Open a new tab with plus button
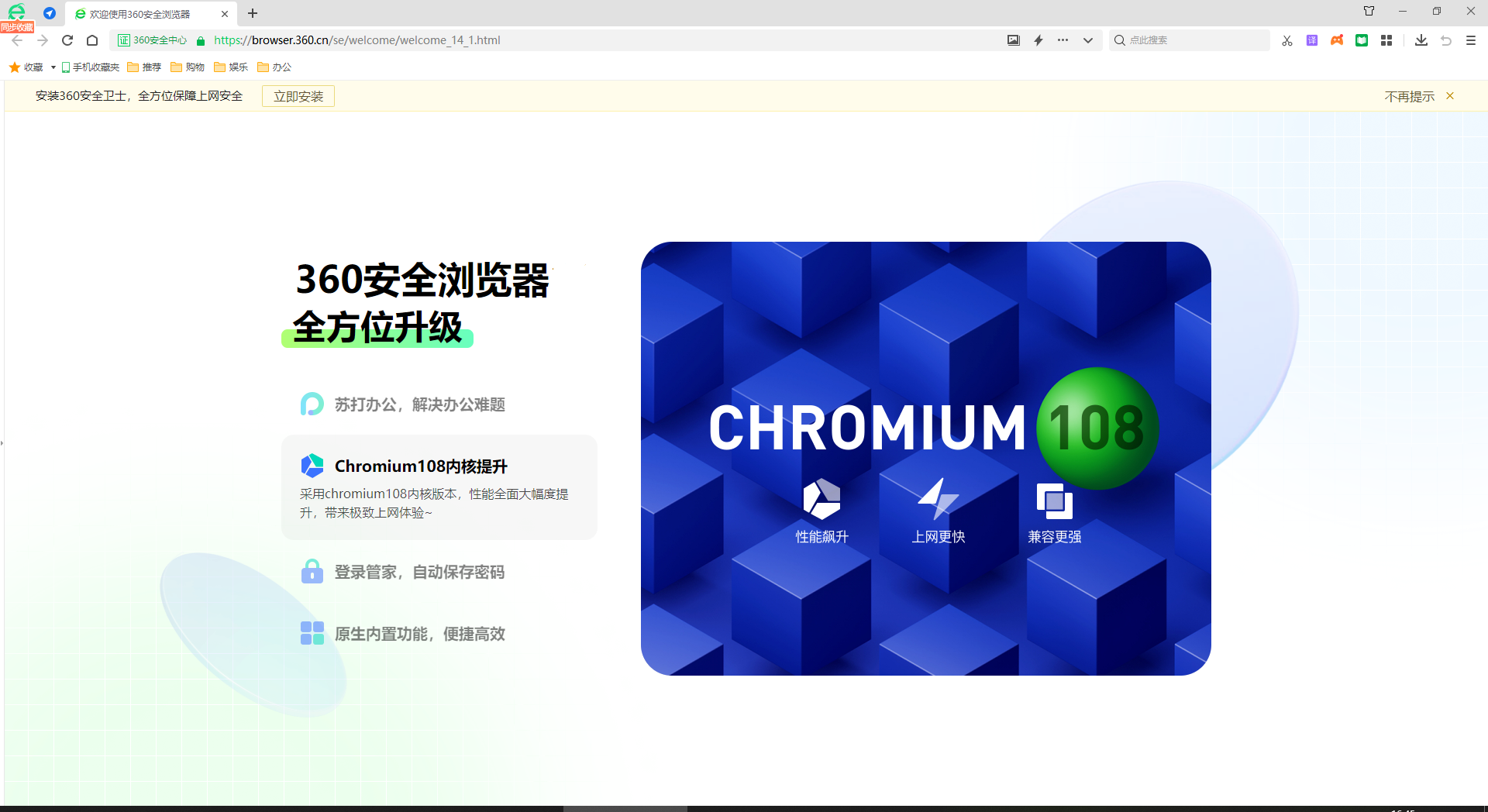 click(253, 13)
